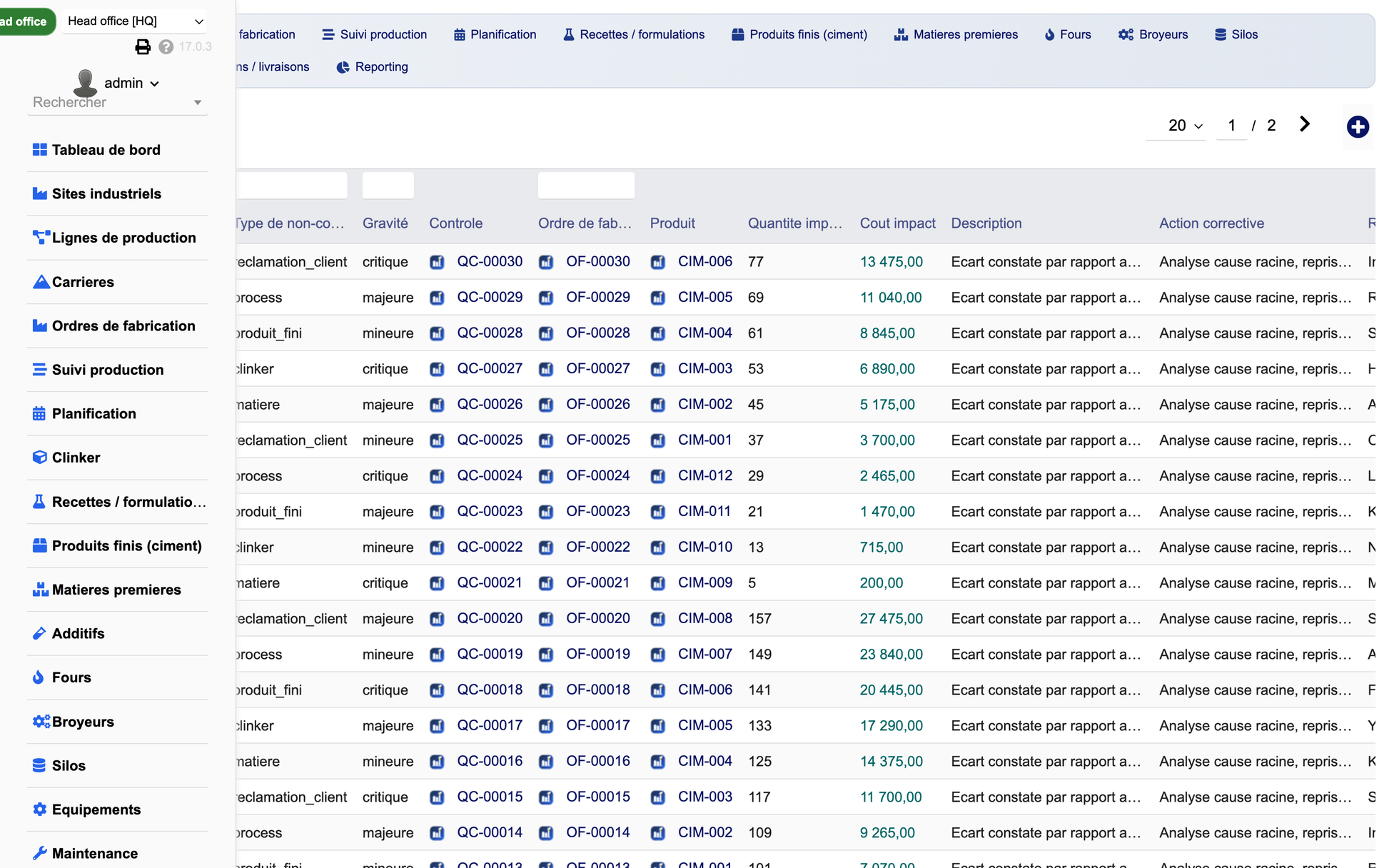Open product link CIM-012
Screen dimensions: 1389x868
pyautogui.click(x=705, y=475)
